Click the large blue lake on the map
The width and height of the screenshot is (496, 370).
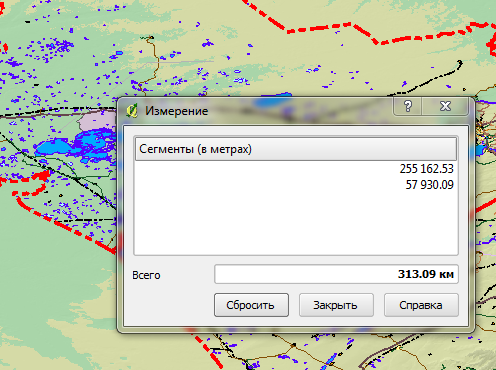53,147
